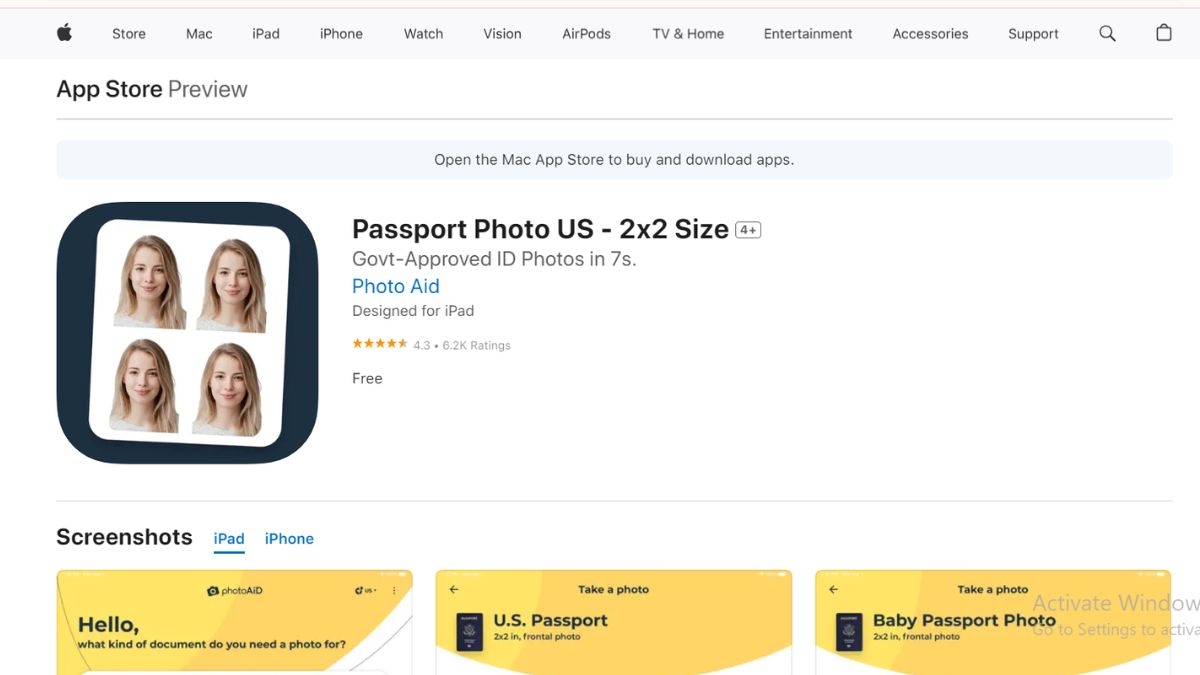Image resolution: width=1200 pixels, height=675 pixels.
Task: Click the back arrow in U.S. Passport screenshot
Action: click(x=454, y=590)
